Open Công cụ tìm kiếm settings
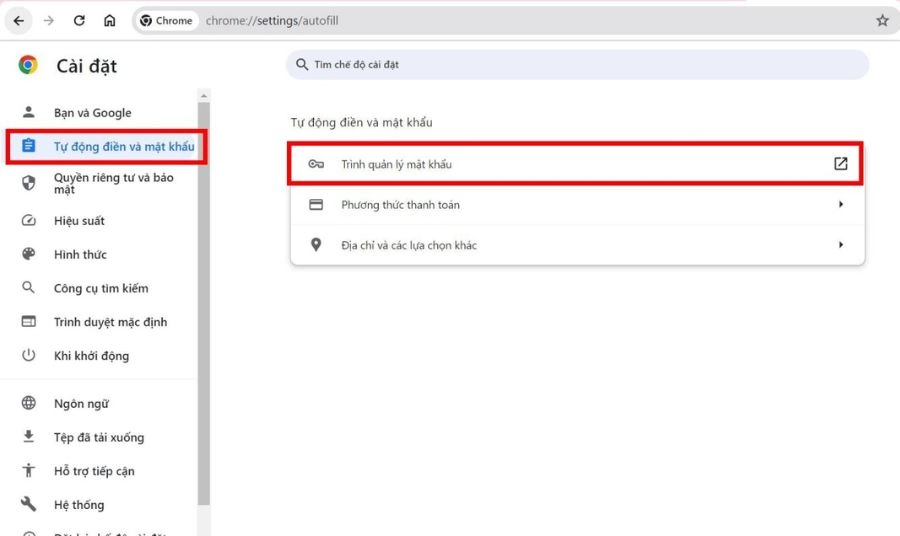The height and width of the screenshot is (536, 900). tap(103, 288)
